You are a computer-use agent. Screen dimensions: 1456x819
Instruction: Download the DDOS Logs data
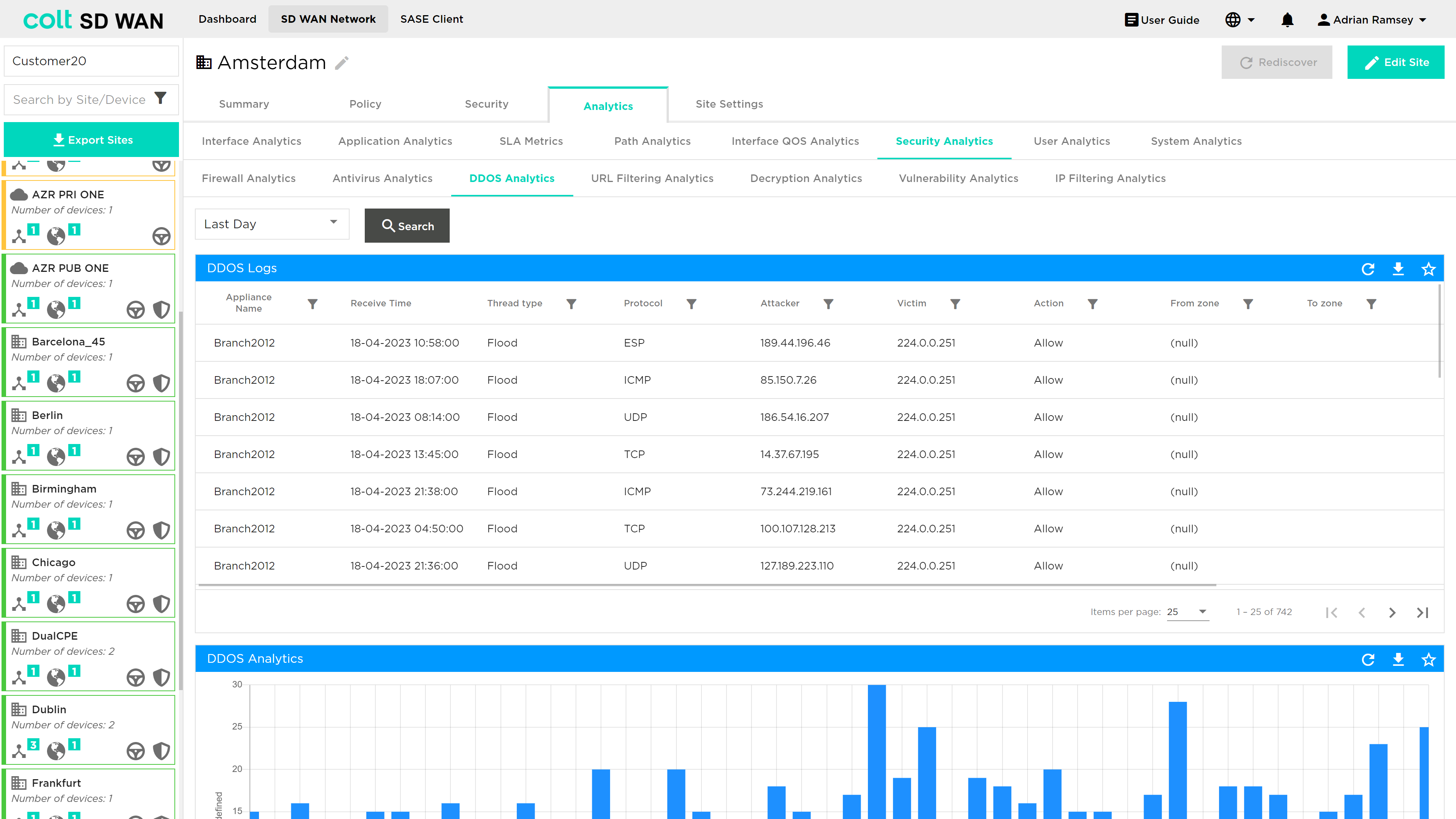pyautogui.click(x=1398, y=268)
